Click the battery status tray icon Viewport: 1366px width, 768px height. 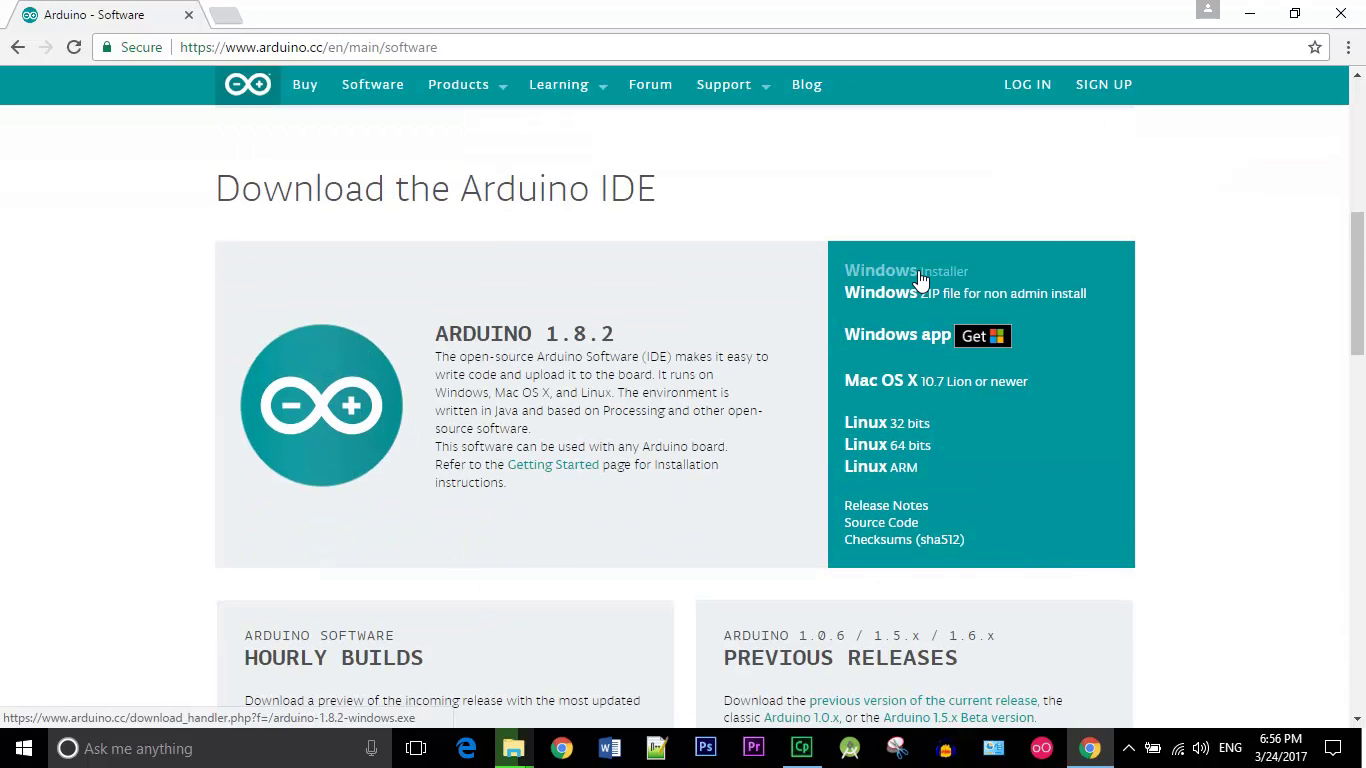pos(1153,748)
